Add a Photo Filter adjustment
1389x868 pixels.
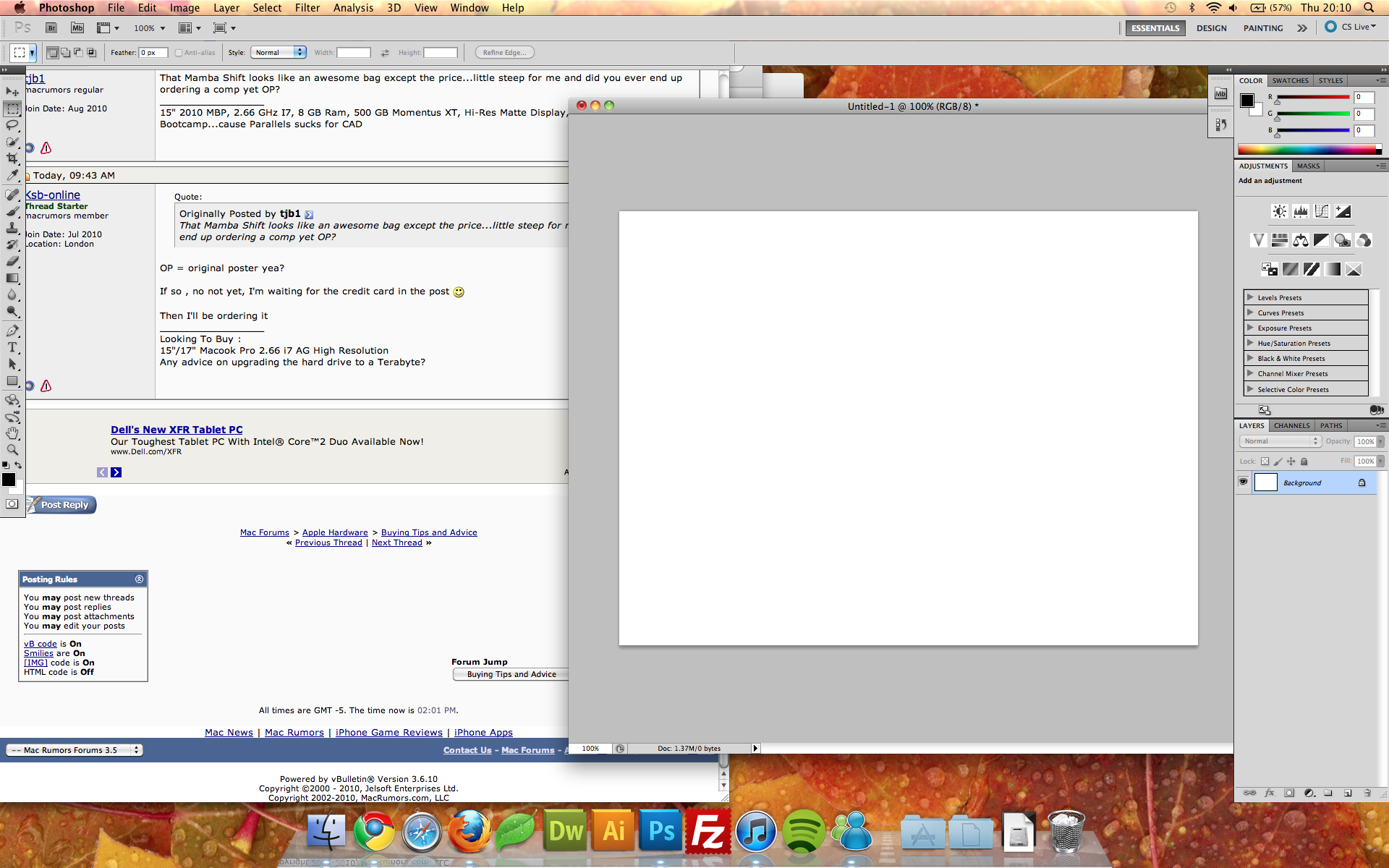[x=1343, y=240]
